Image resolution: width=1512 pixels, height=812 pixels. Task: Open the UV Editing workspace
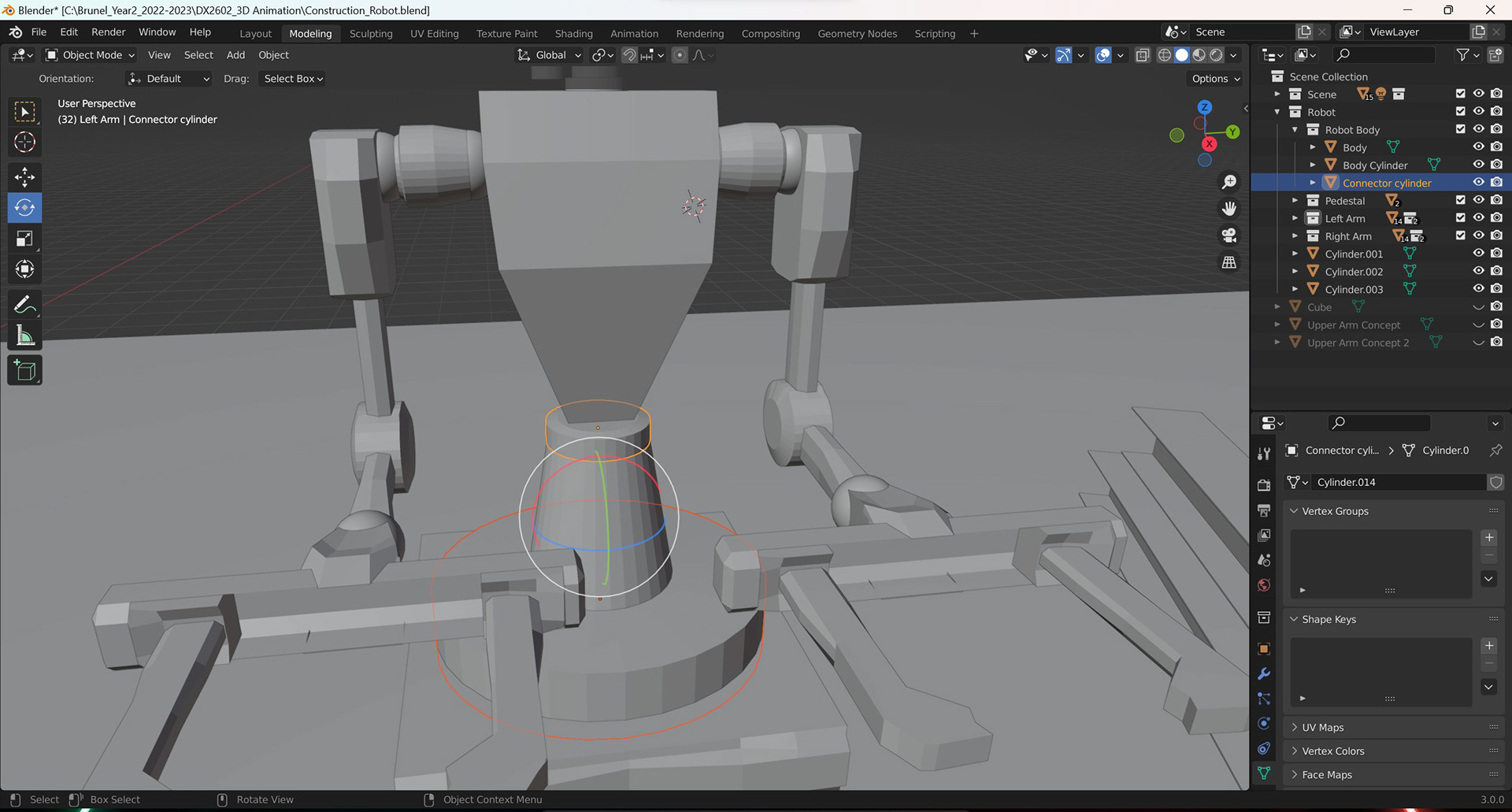(434, 33)
